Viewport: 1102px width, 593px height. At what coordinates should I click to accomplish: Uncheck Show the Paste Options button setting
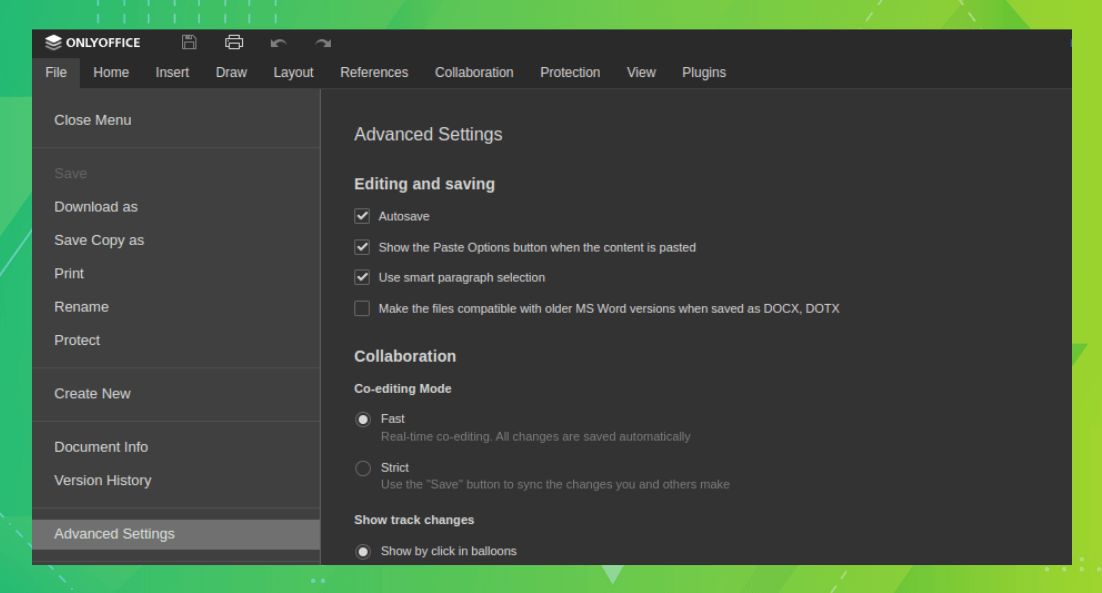coord(362,247)
